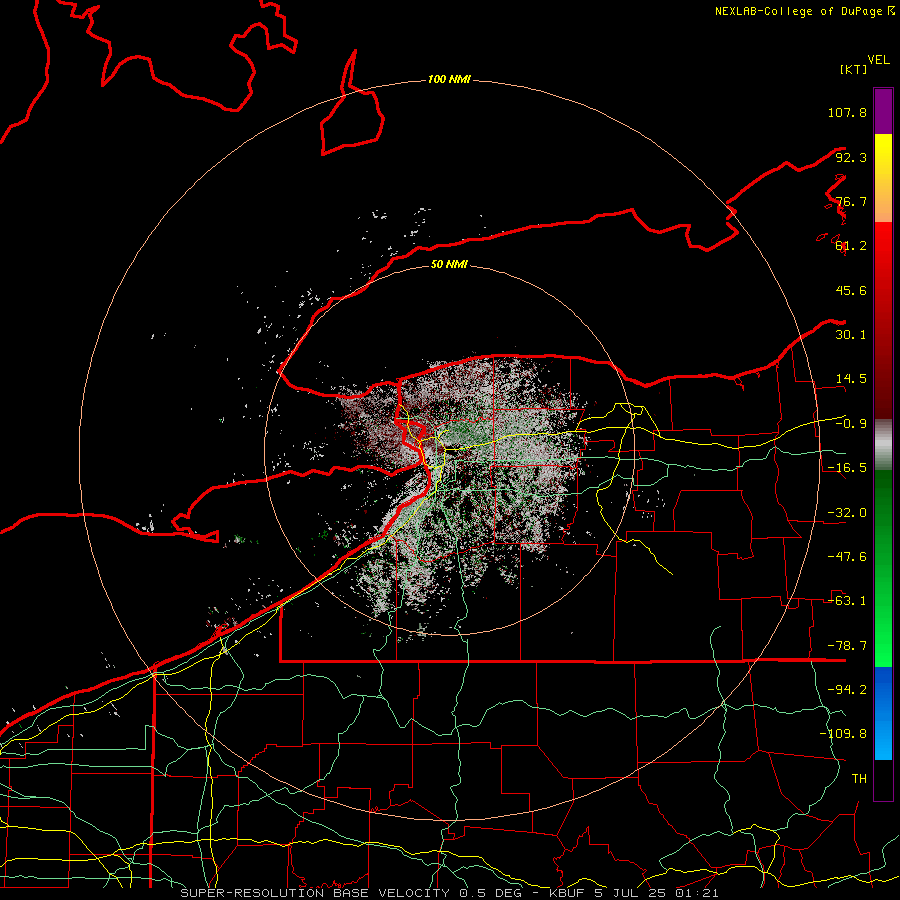The height and width of the screenshot is (900, 900).
Task: Click the purple segment of the color scale
Action: coord(883,111)
